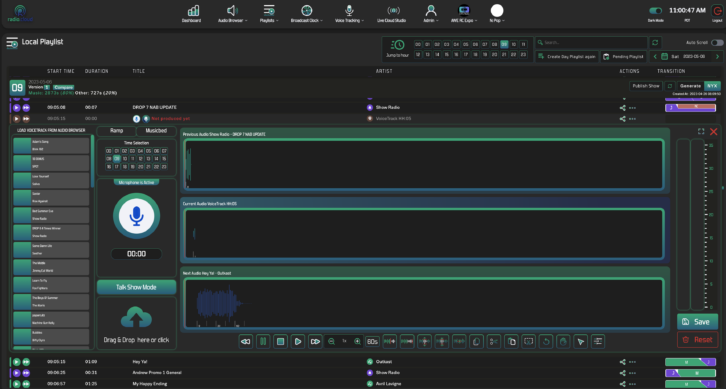Zoom in the waveform view
The width and height of the screenshot is (726, 389).
[357, 341]
